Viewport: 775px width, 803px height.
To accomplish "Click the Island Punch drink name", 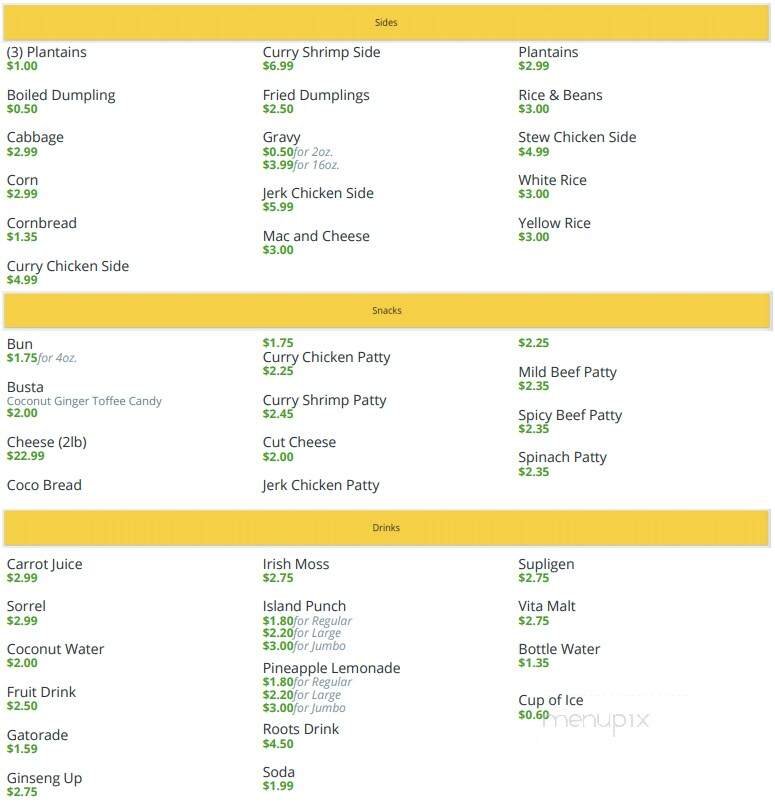I will (x=304, y=606).
